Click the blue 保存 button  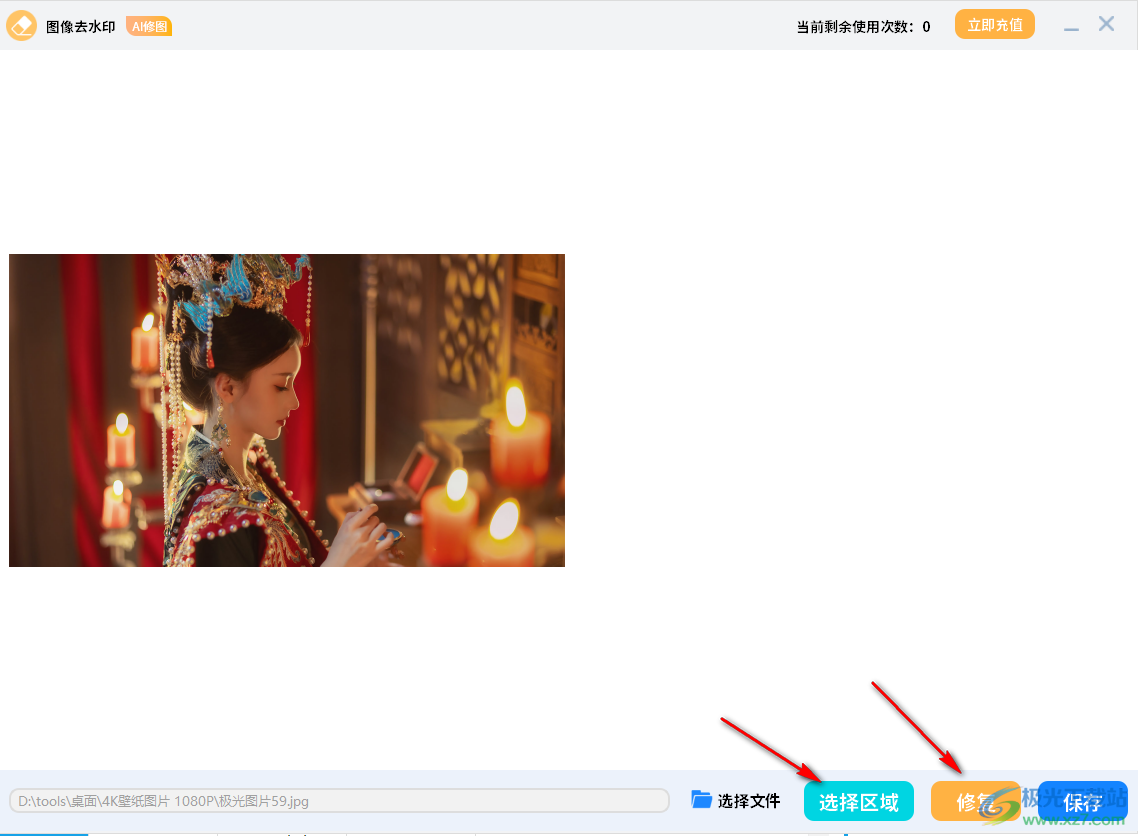[1082, 801]
